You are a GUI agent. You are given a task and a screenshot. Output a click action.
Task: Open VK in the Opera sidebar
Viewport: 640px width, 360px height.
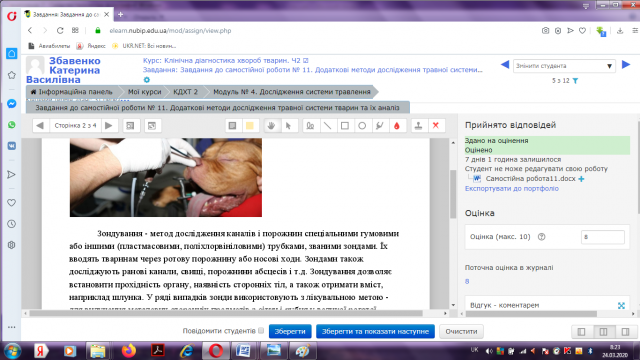(x=11, y=146)
